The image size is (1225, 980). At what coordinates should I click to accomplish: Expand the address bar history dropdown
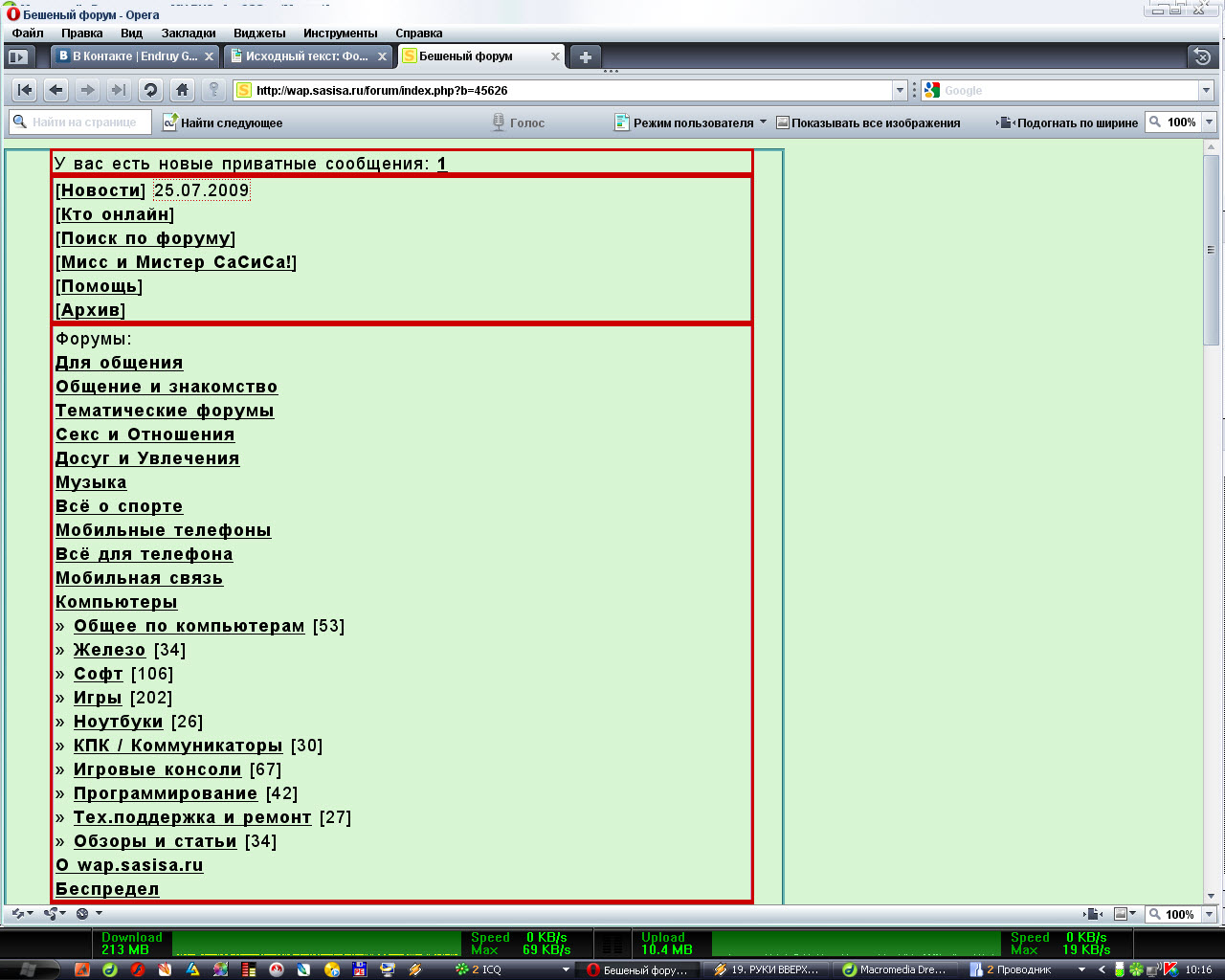[x=899, y=90]
